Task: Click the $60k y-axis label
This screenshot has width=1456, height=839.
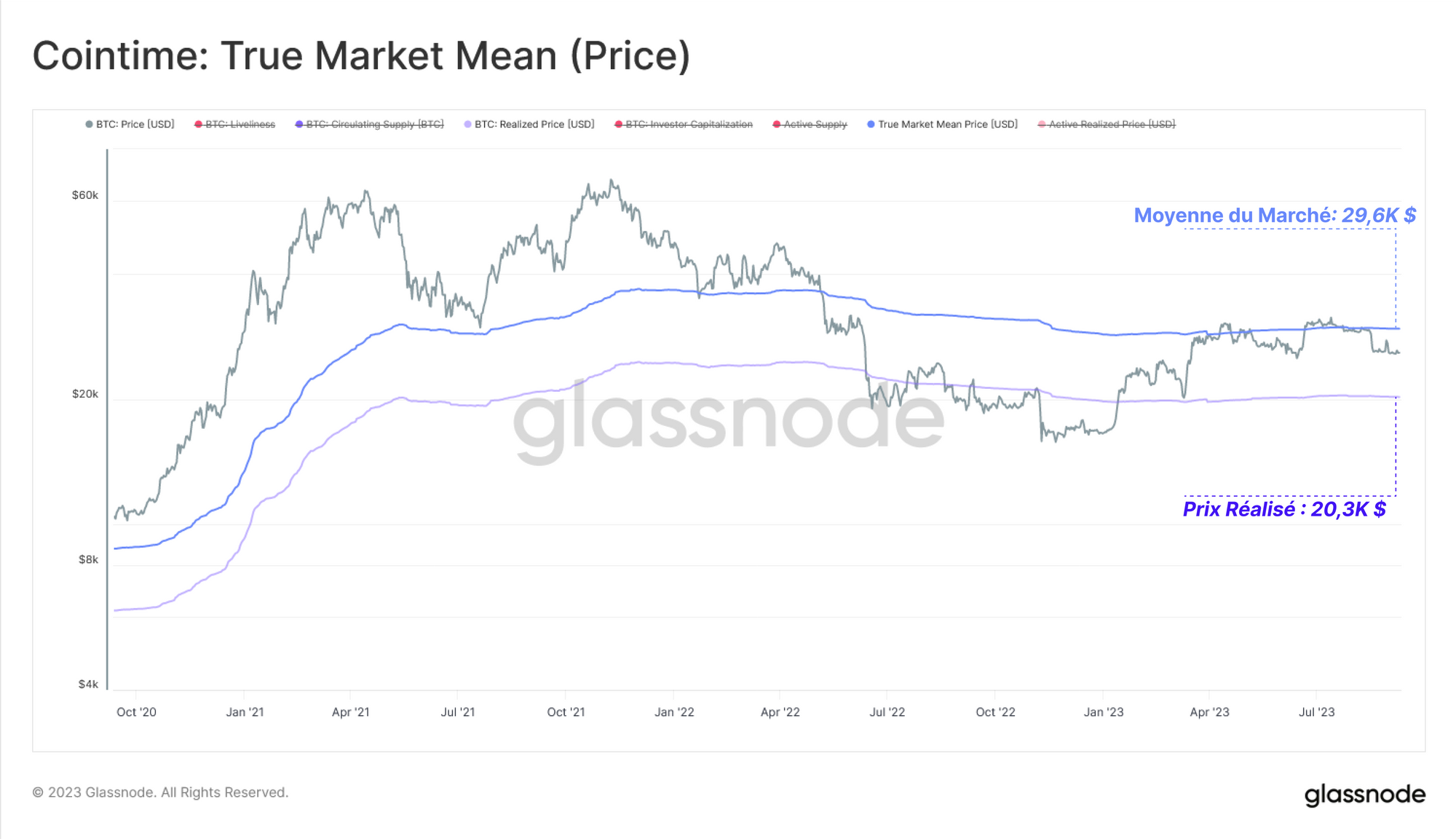Action: (85, 195)
